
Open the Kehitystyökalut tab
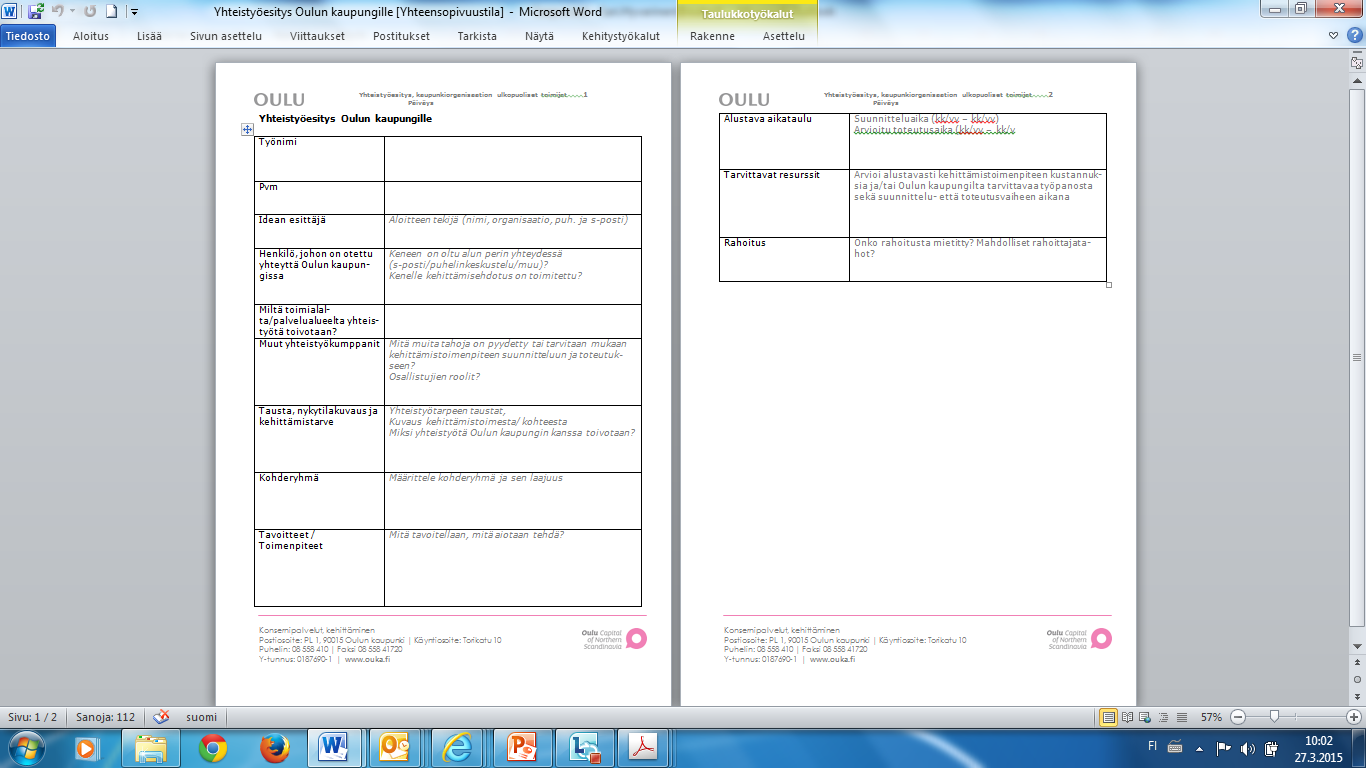(621, 36)
